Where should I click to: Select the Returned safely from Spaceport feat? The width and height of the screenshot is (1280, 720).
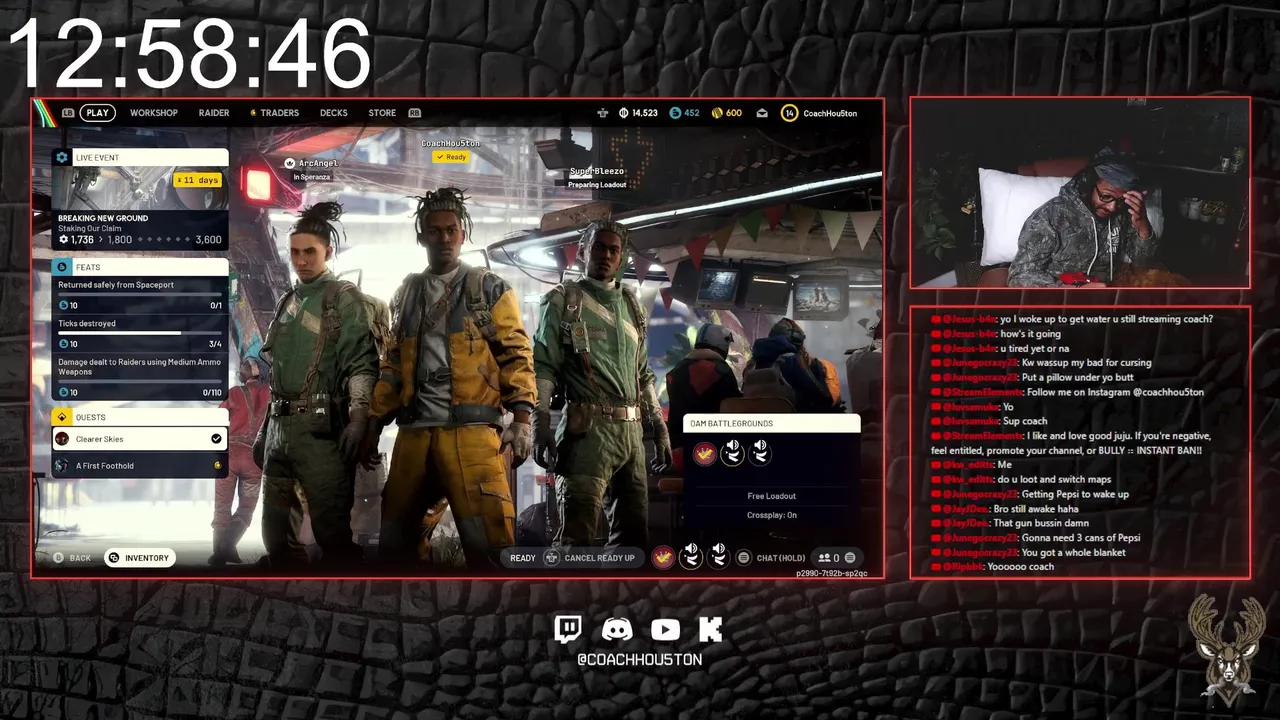(x=140, y=294)
